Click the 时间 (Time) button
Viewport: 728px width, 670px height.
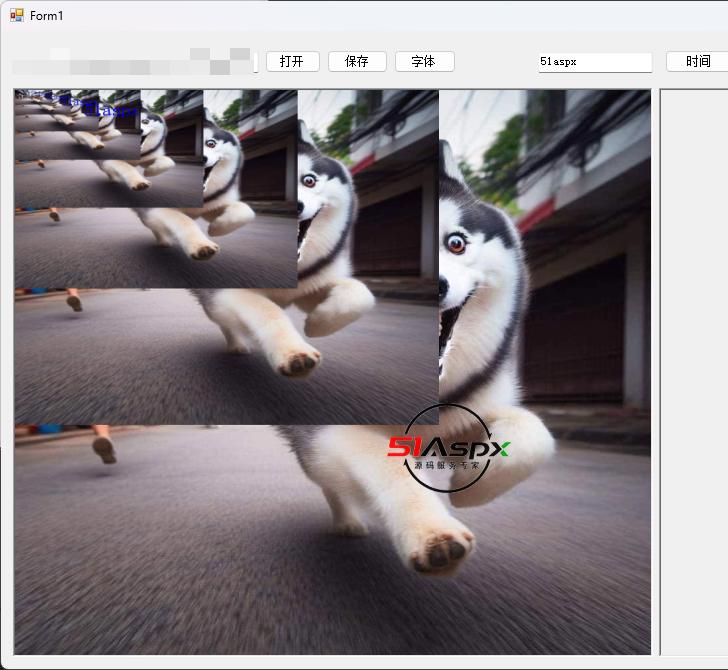(x=697, y=61)
